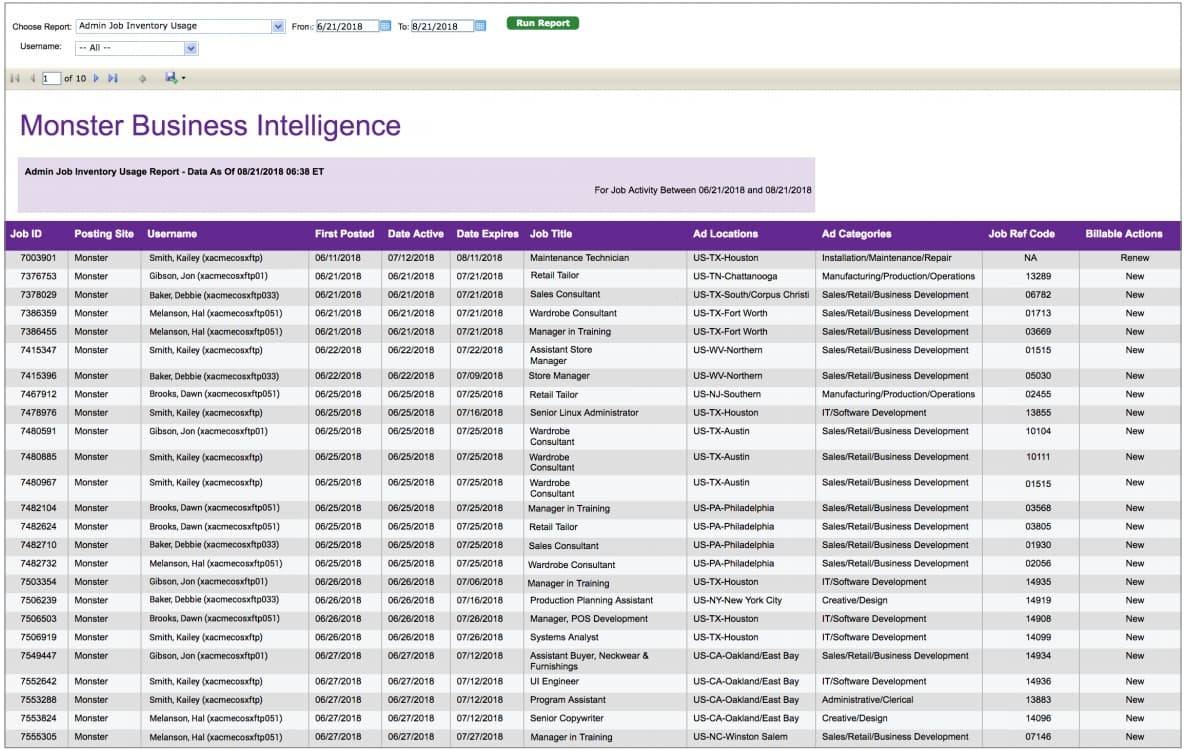The image size is (1187, 751).
Task: Click Assistant Buyer, Neckwear & Furnishings title
Action: (589, 661)
